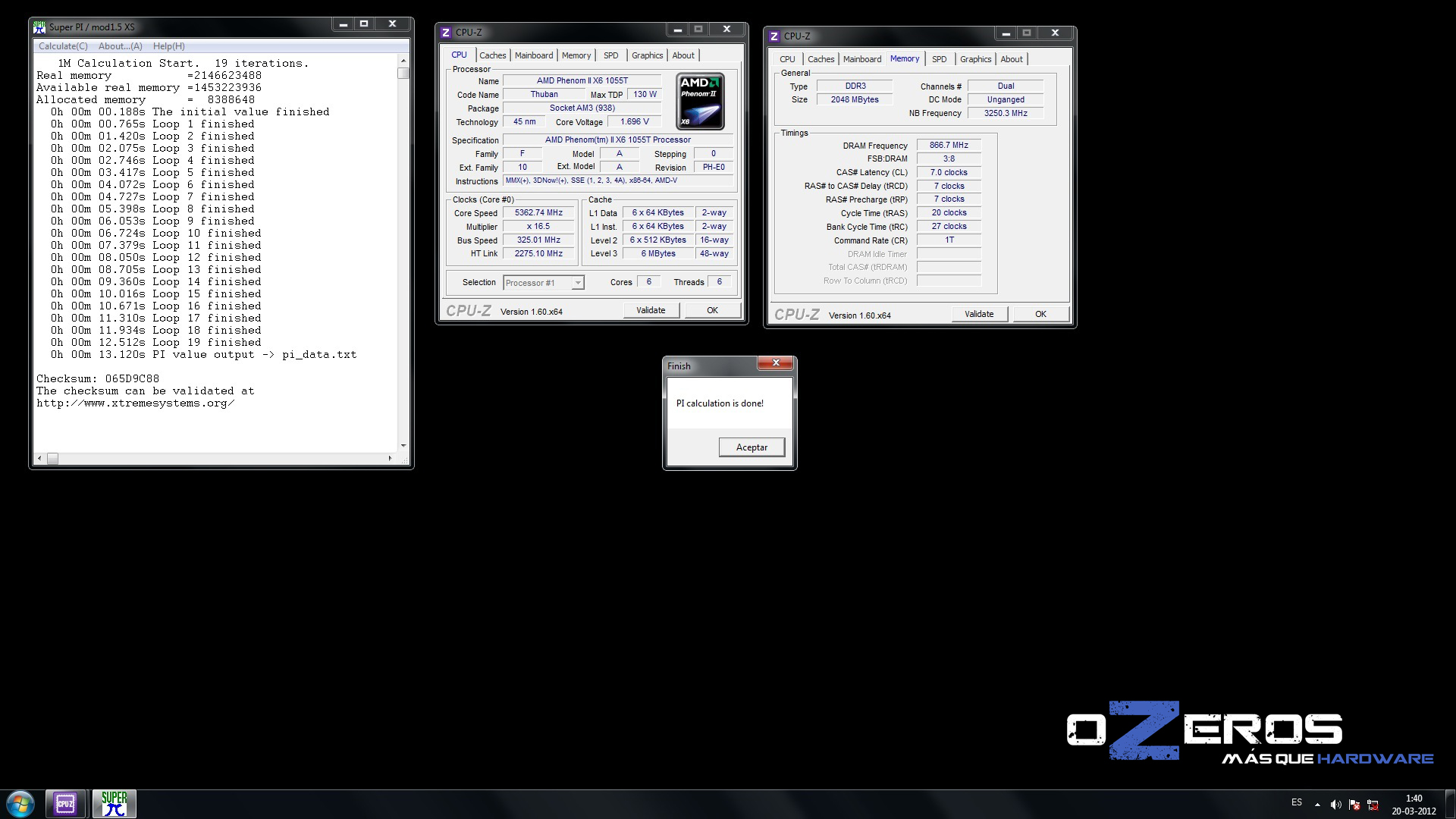Select About tab in Memory CPU-Z window
The height and width of the screenshot is (819, 1456).
pyautogui.click(x=1012, y=59)
